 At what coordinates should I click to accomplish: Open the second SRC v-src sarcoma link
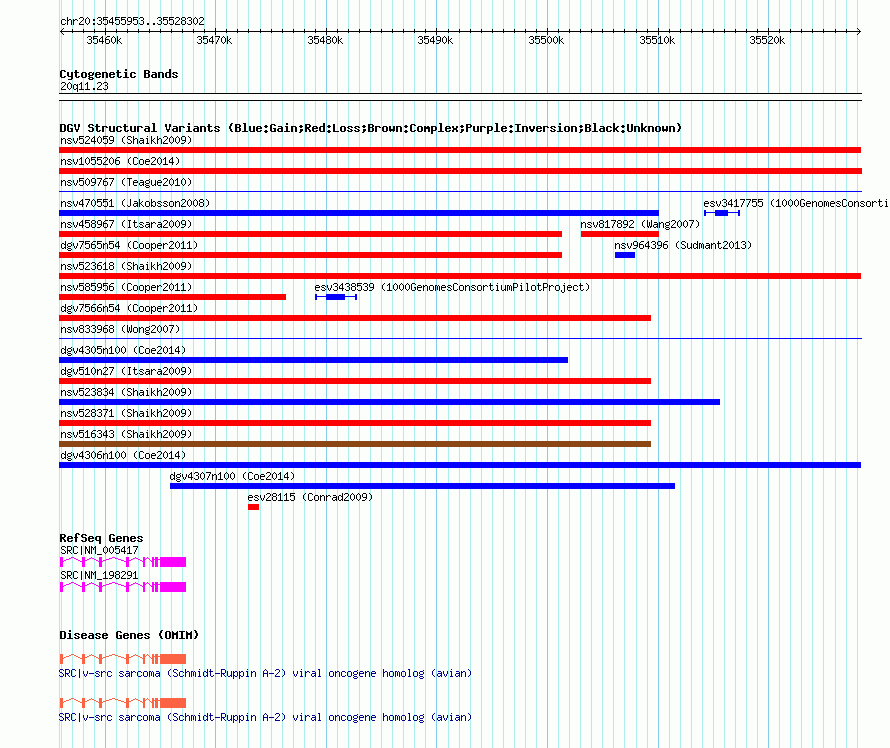coord(265,717)
